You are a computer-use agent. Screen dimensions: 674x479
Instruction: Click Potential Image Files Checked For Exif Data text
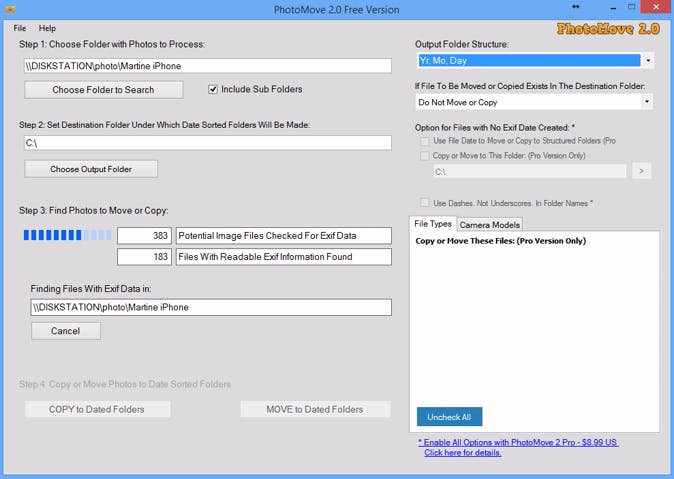tap(267, 236)
